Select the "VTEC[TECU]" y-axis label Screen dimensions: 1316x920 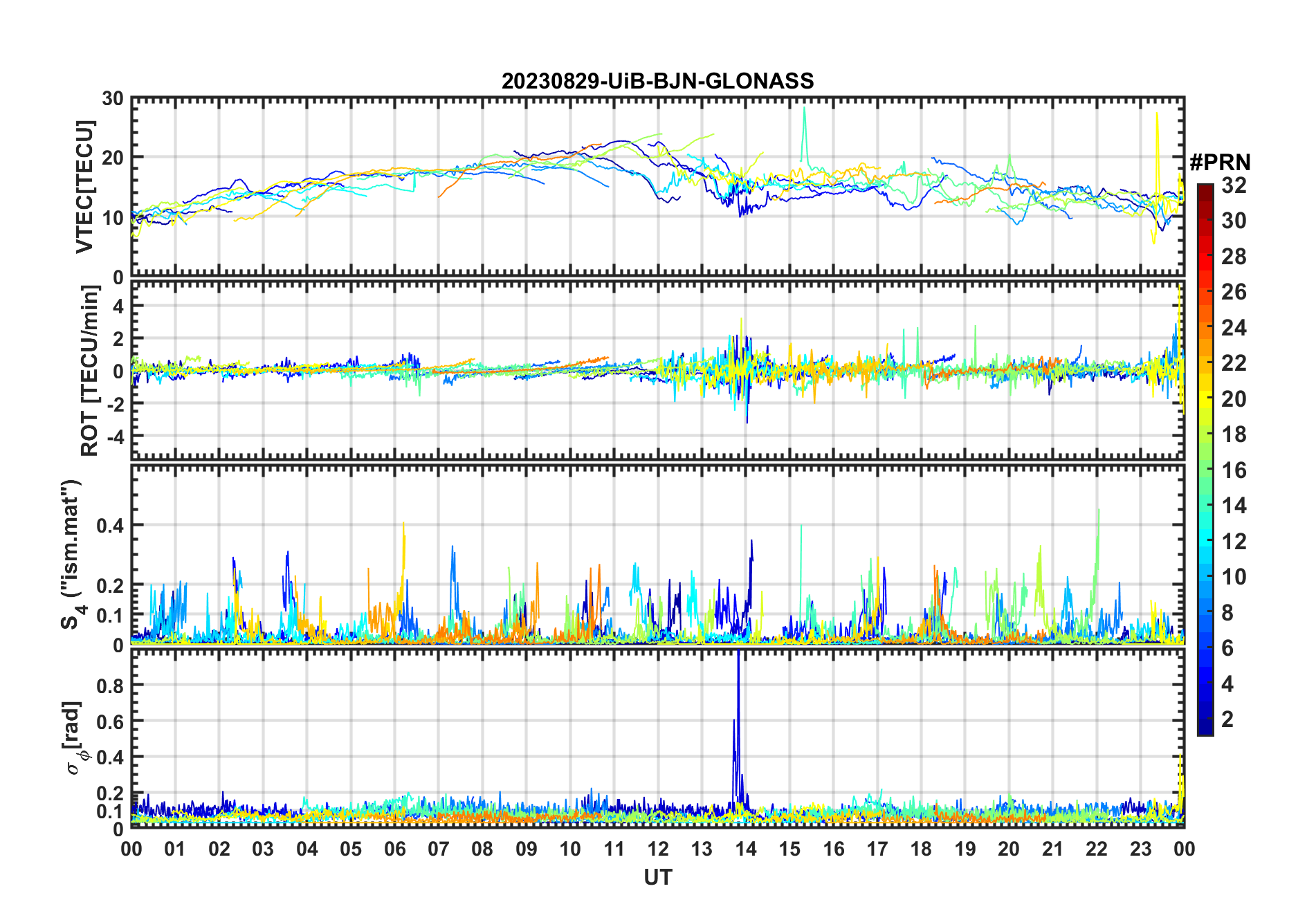click(x=84, y=187)
